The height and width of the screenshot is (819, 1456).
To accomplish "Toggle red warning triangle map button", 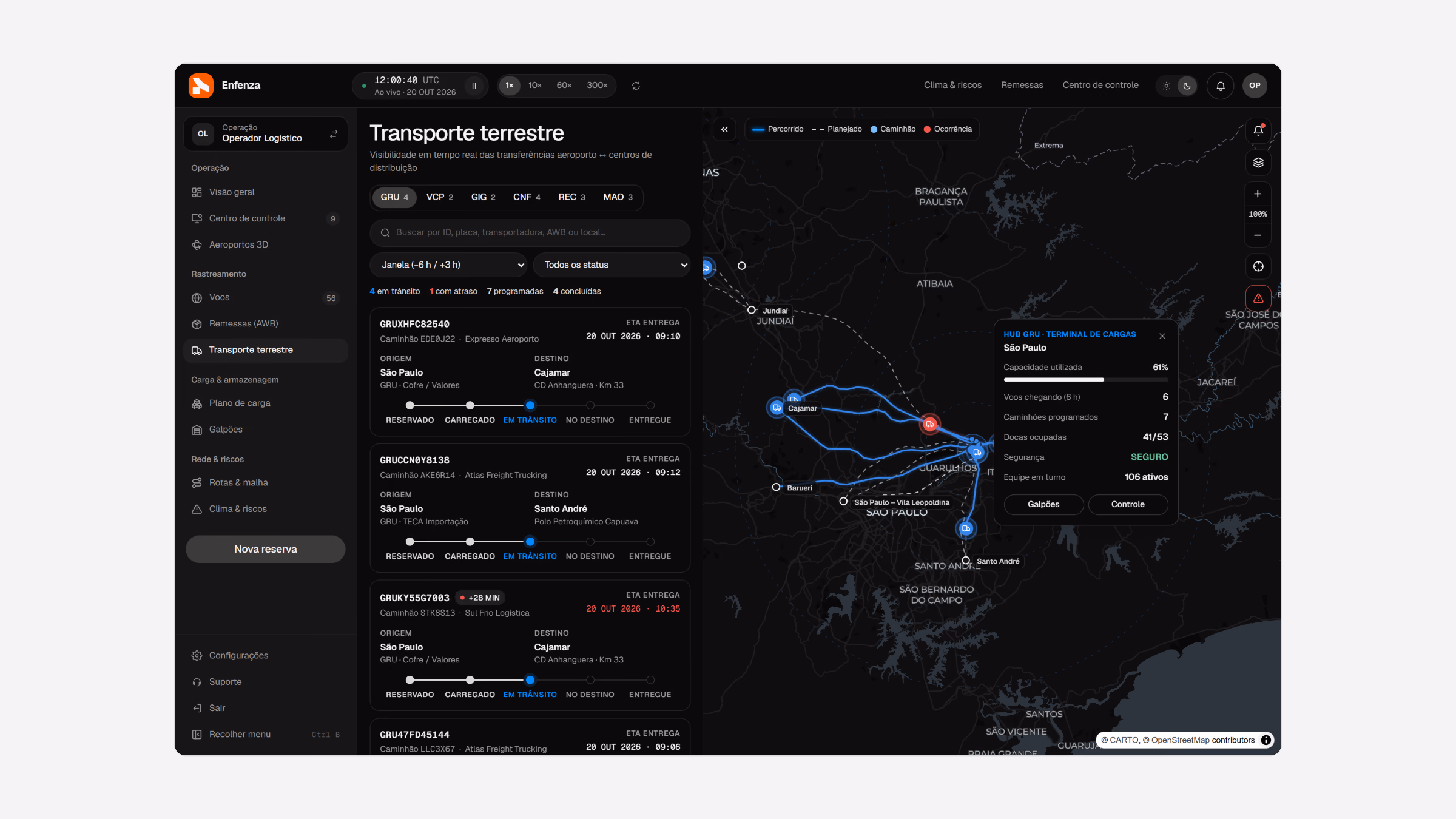I will click(x=1258, y=298).
